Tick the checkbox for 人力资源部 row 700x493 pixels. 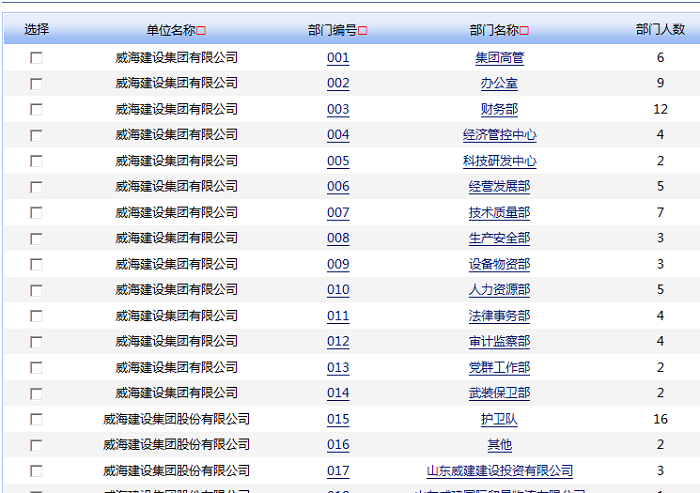[x=36, y=291]
